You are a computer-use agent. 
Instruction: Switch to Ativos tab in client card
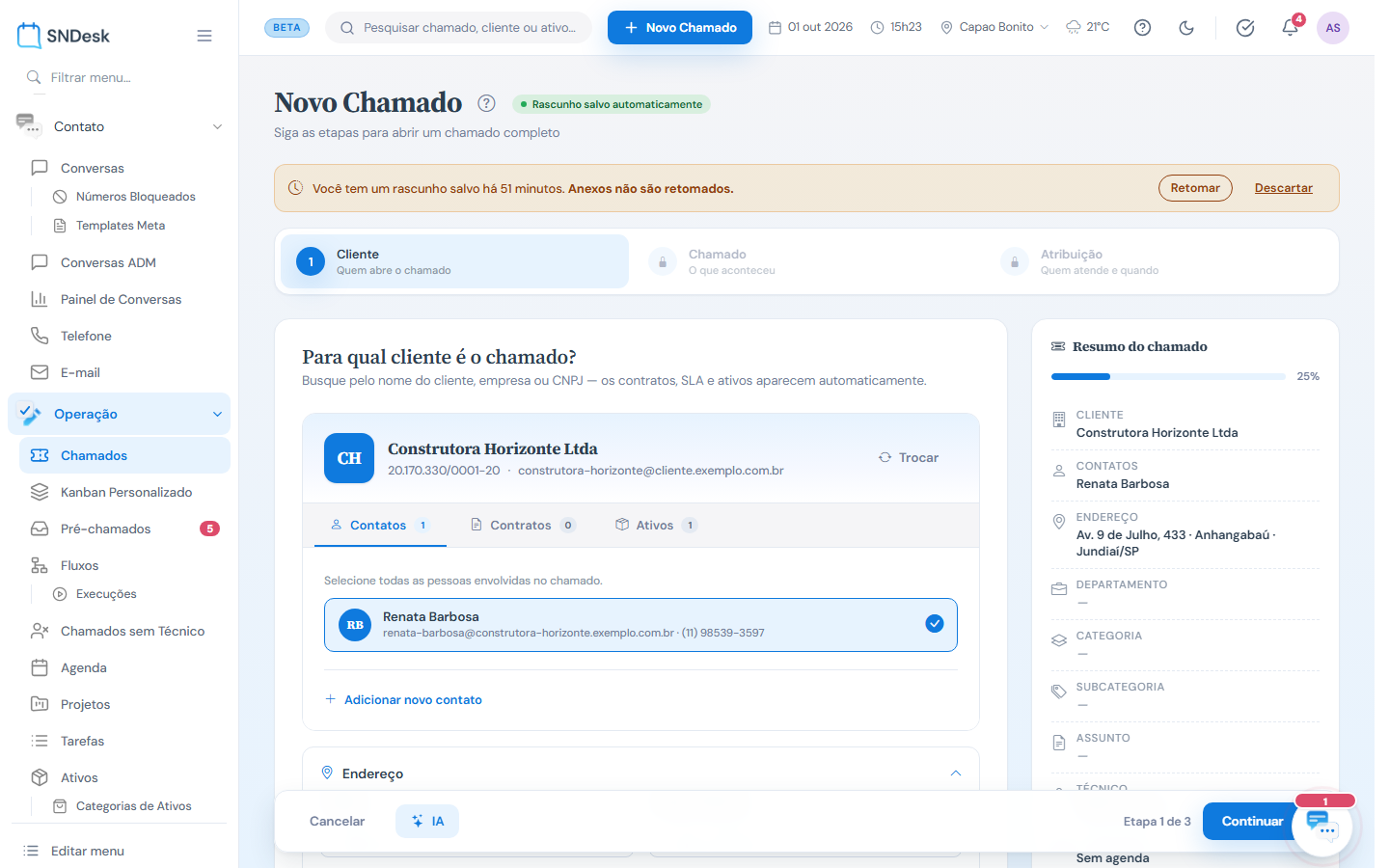656,526
